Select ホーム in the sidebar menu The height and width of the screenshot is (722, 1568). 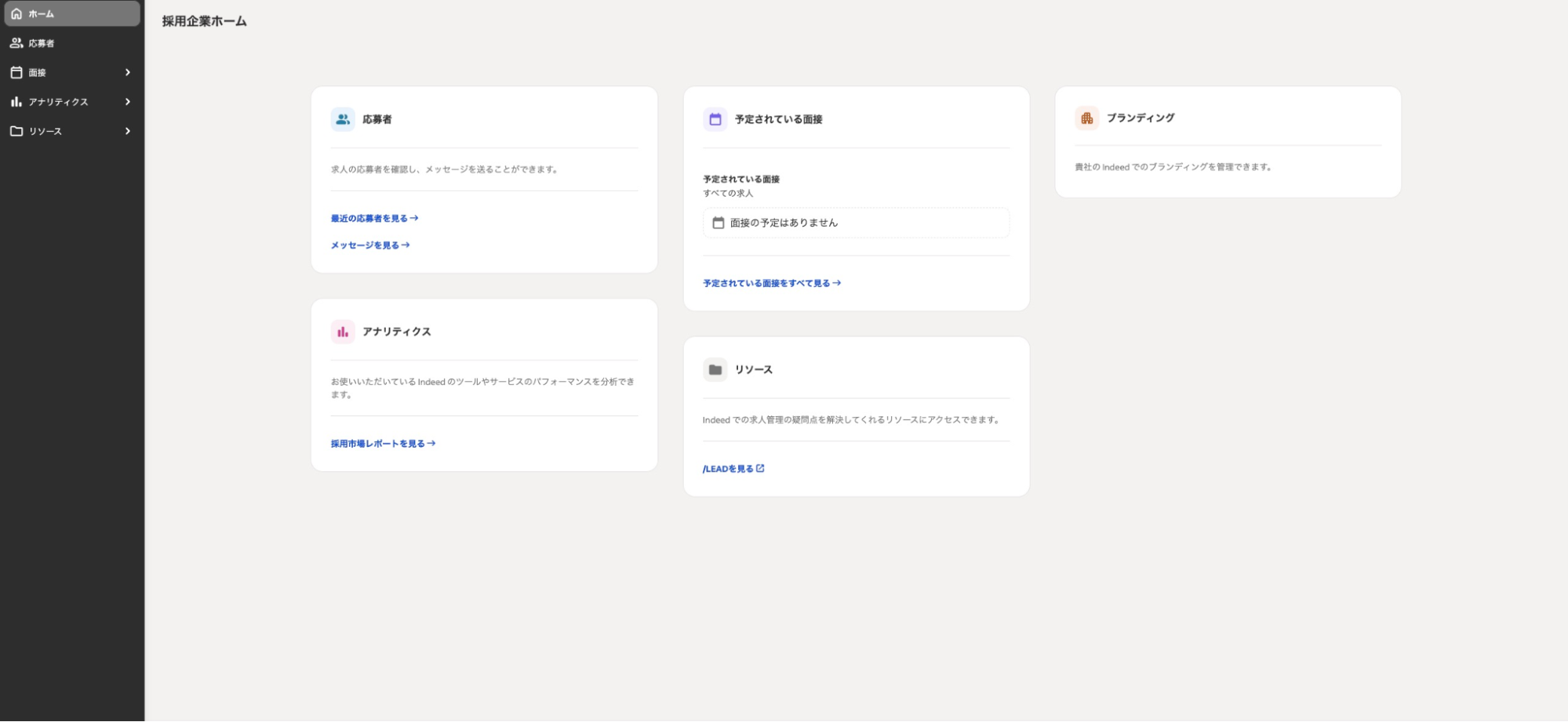pos(71,14)
